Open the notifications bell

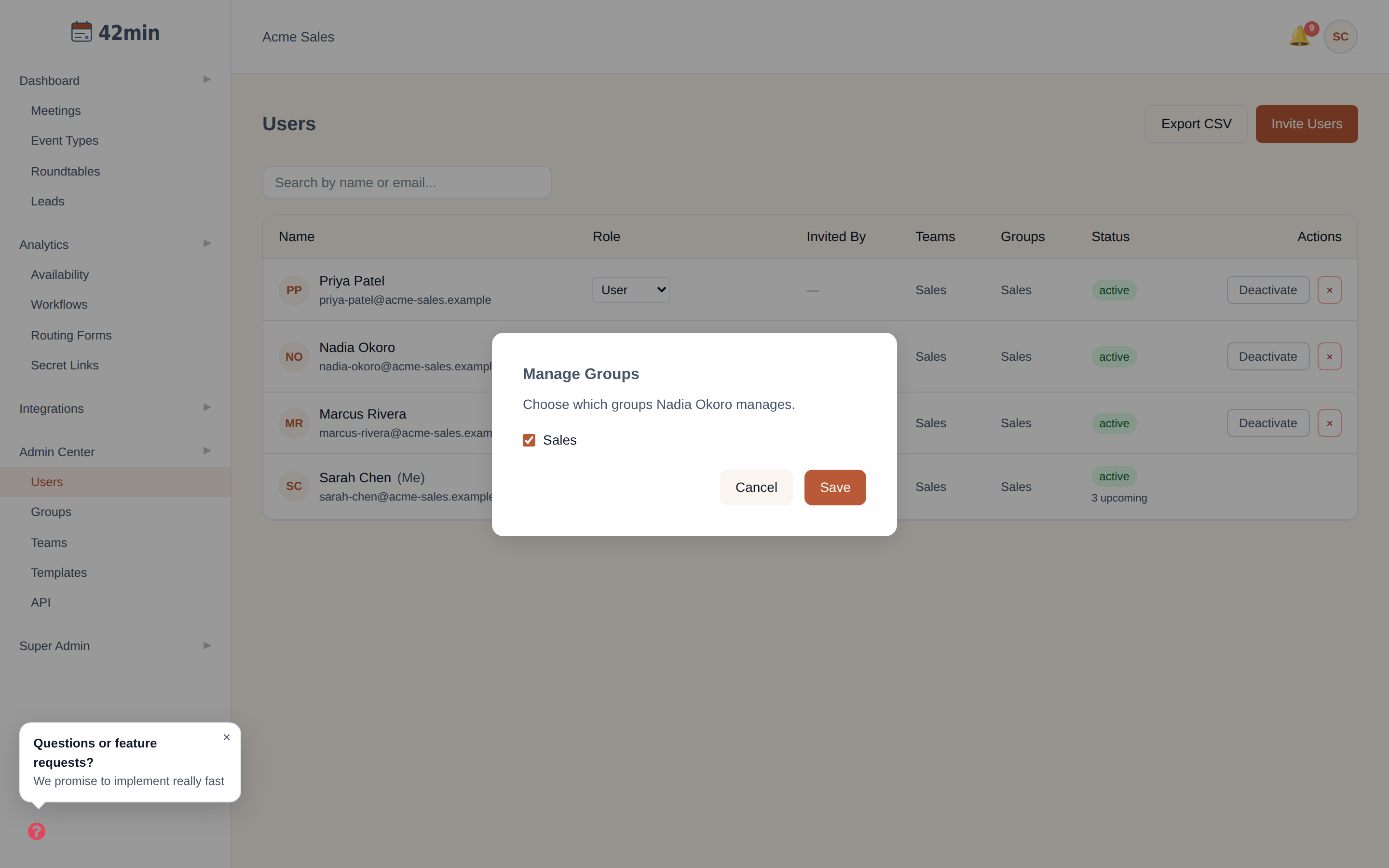1299,36
